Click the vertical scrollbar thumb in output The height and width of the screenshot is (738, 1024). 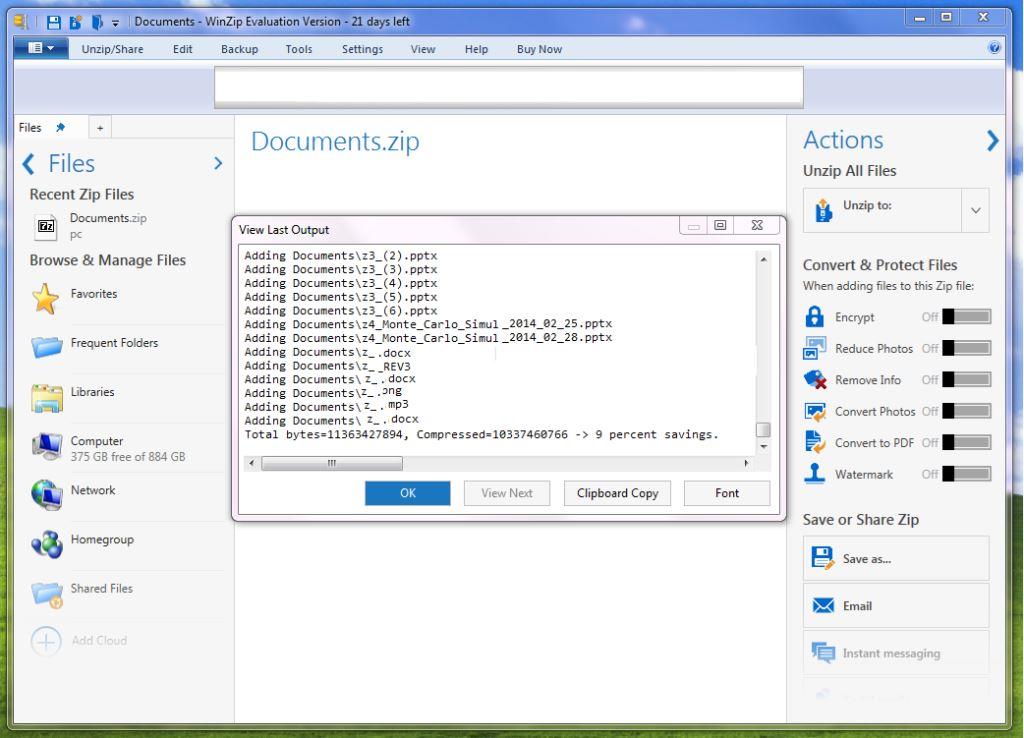pyautogui.click(x=763, y=429)
